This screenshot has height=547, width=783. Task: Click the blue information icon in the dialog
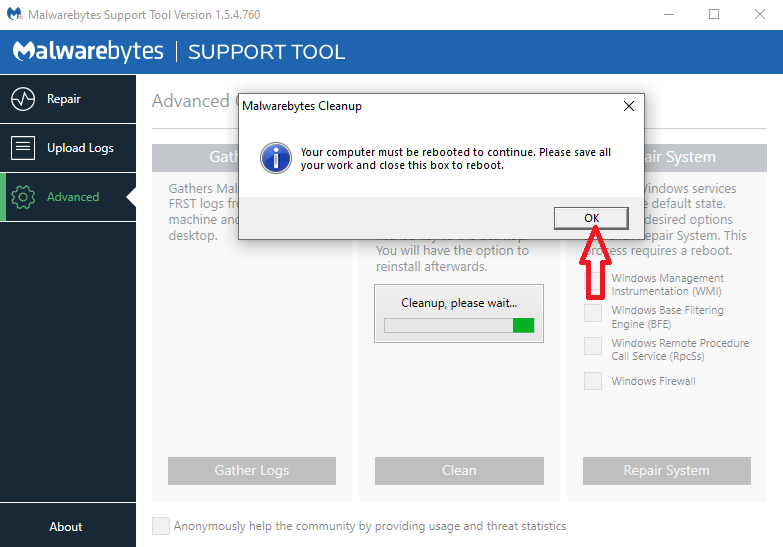coord(276,158)
